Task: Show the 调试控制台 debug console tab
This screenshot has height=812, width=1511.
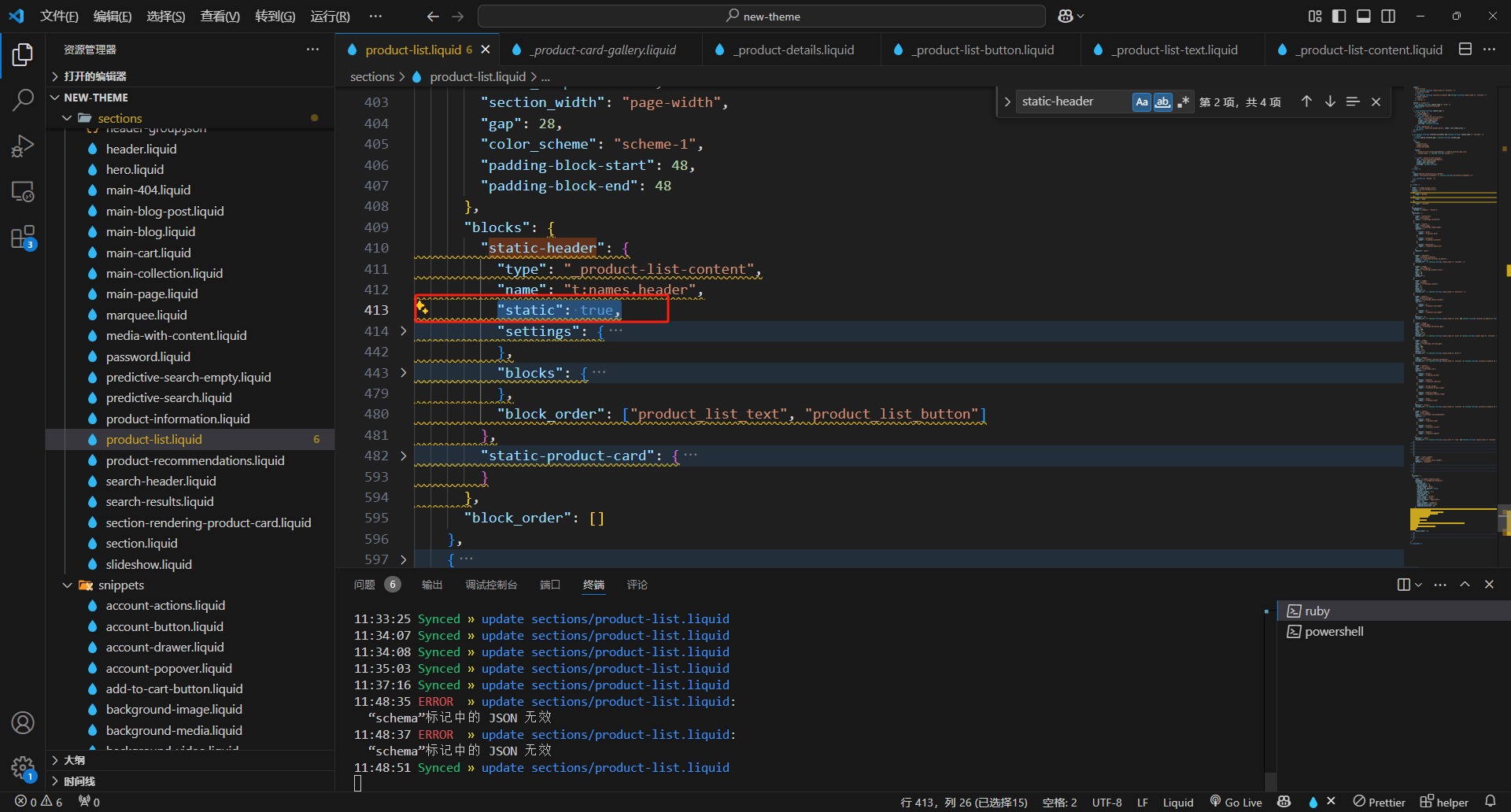Action: (x=491, y=585)
